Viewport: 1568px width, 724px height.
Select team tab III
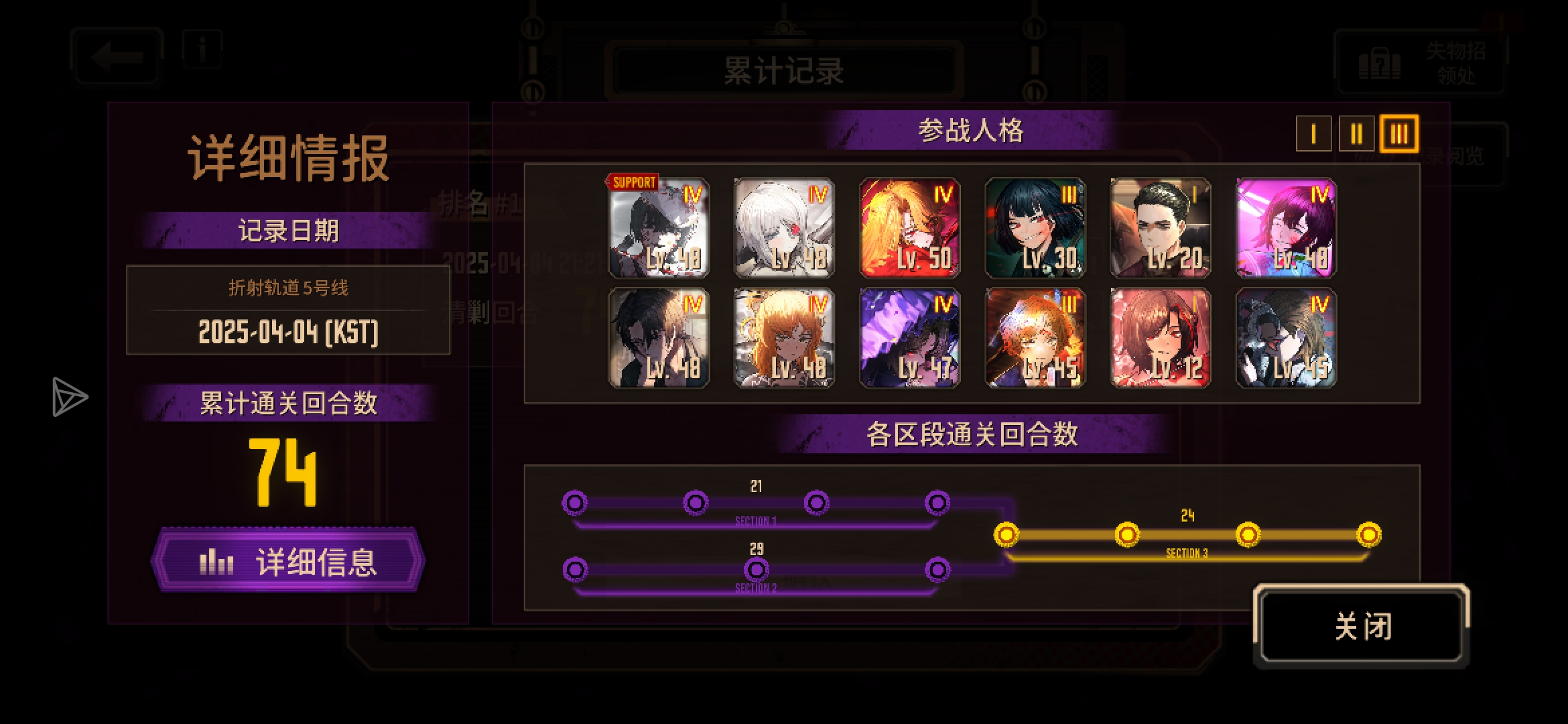click(1399, 134)
